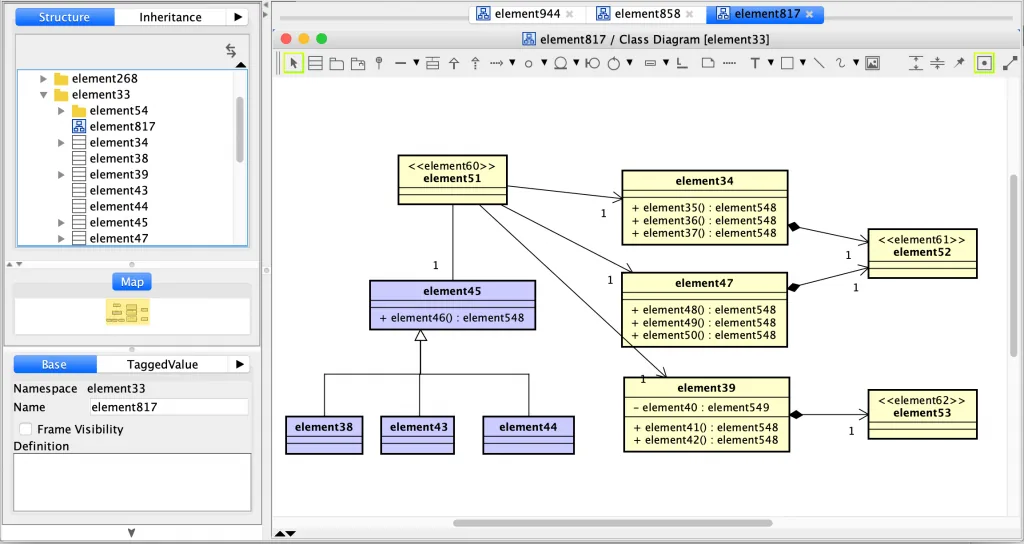
Task: Collapse element33 folder in tree
Action: (x=43, y=95)
